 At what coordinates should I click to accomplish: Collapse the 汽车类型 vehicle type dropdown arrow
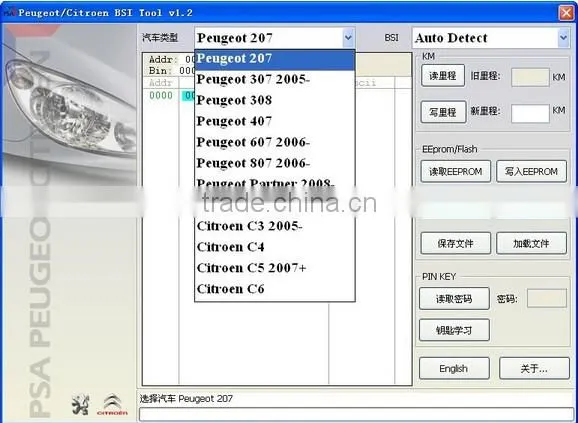pos(348,38)
